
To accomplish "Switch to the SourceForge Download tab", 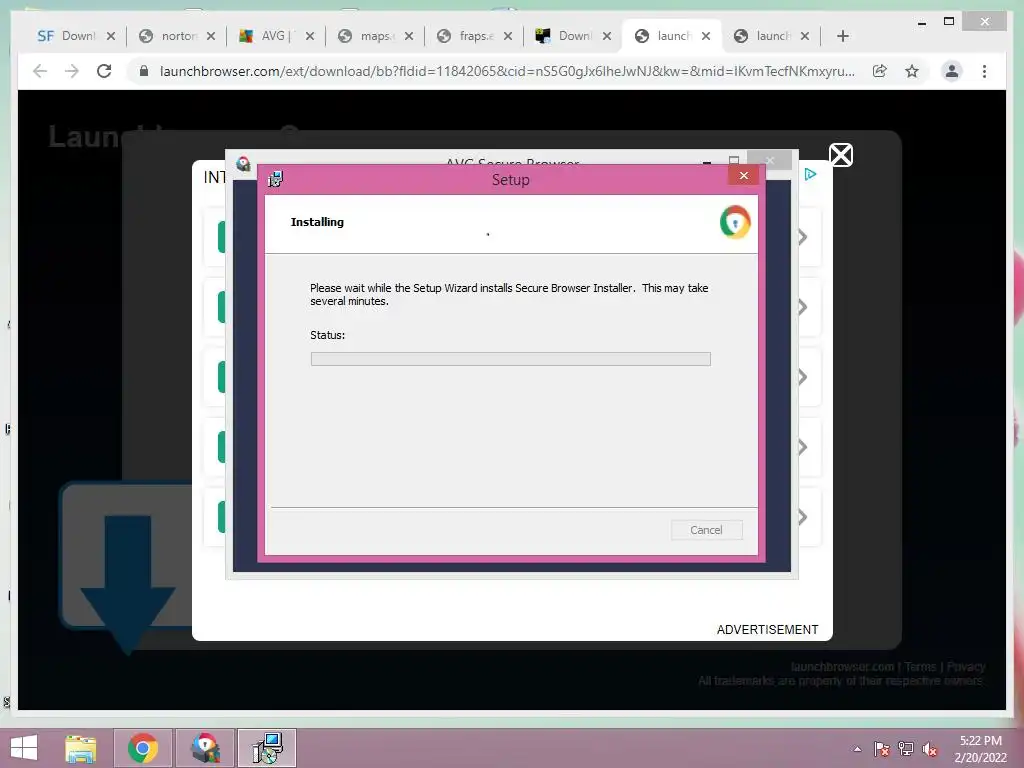I will pyautogui.click(x=65, y=36).
